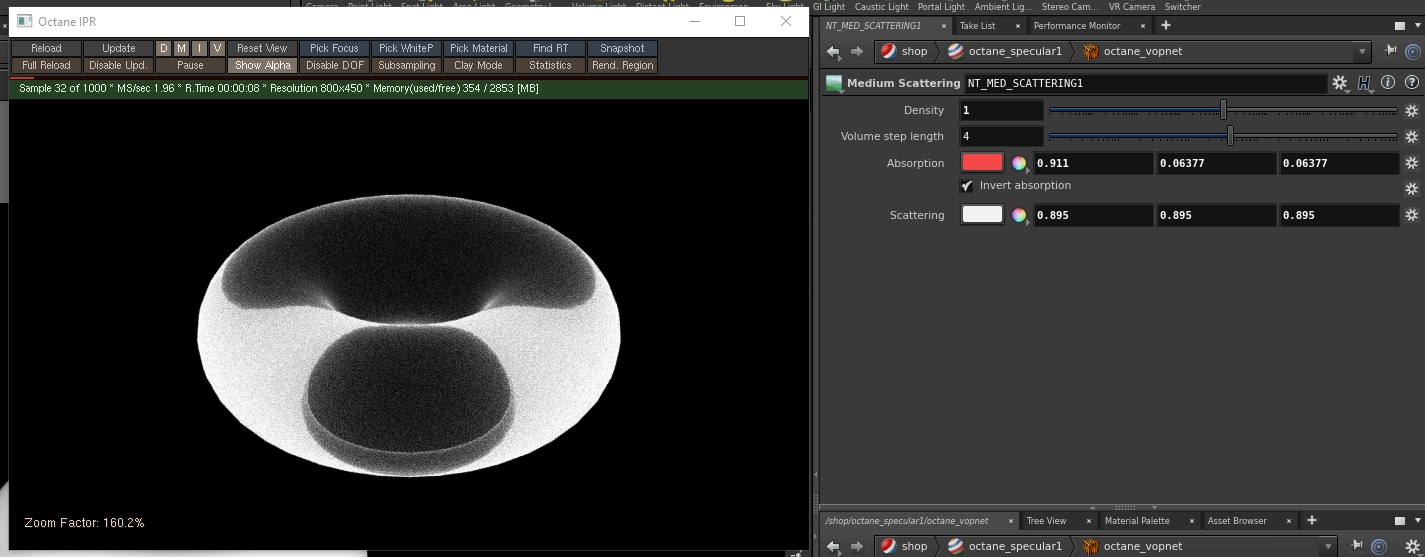Click the back arrow in the top path bar
1425x557 pixels.
tap(832, 51)
